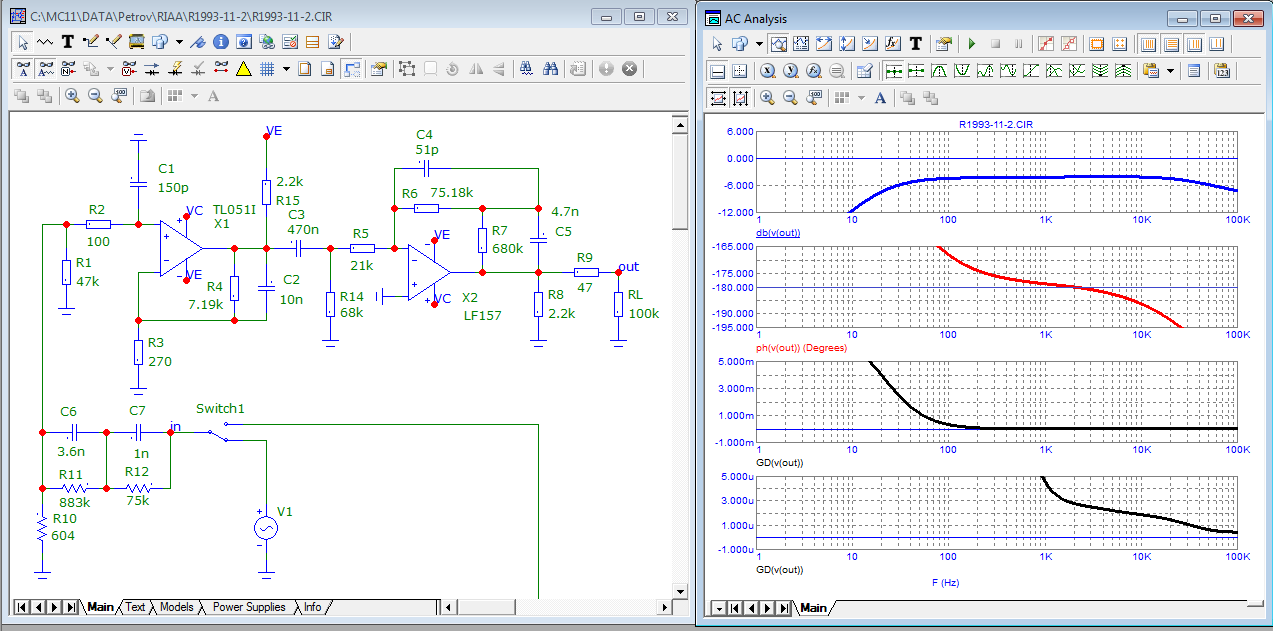Switch to the Models tab

pos(177,607)
